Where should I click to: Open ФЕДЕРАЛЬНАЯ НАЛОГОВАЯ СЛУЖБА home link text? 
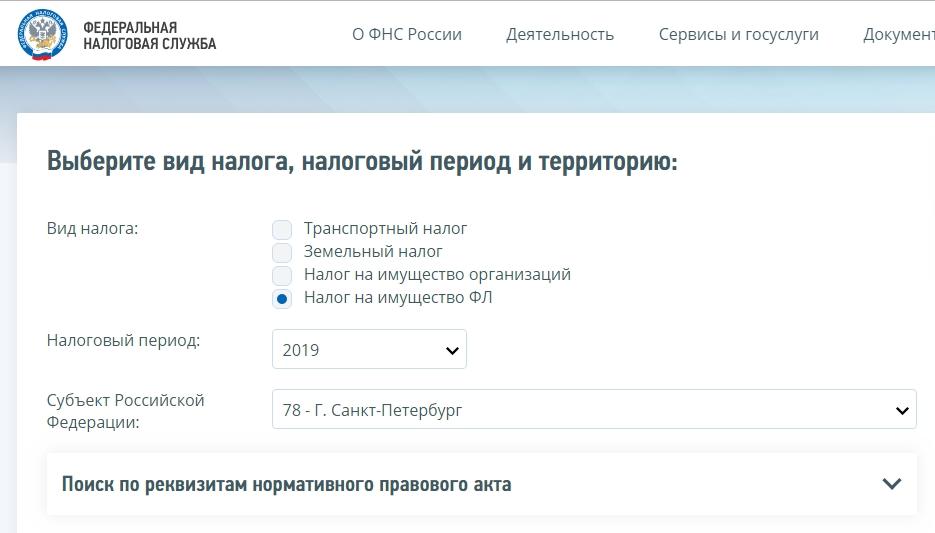tap(150, 36)
